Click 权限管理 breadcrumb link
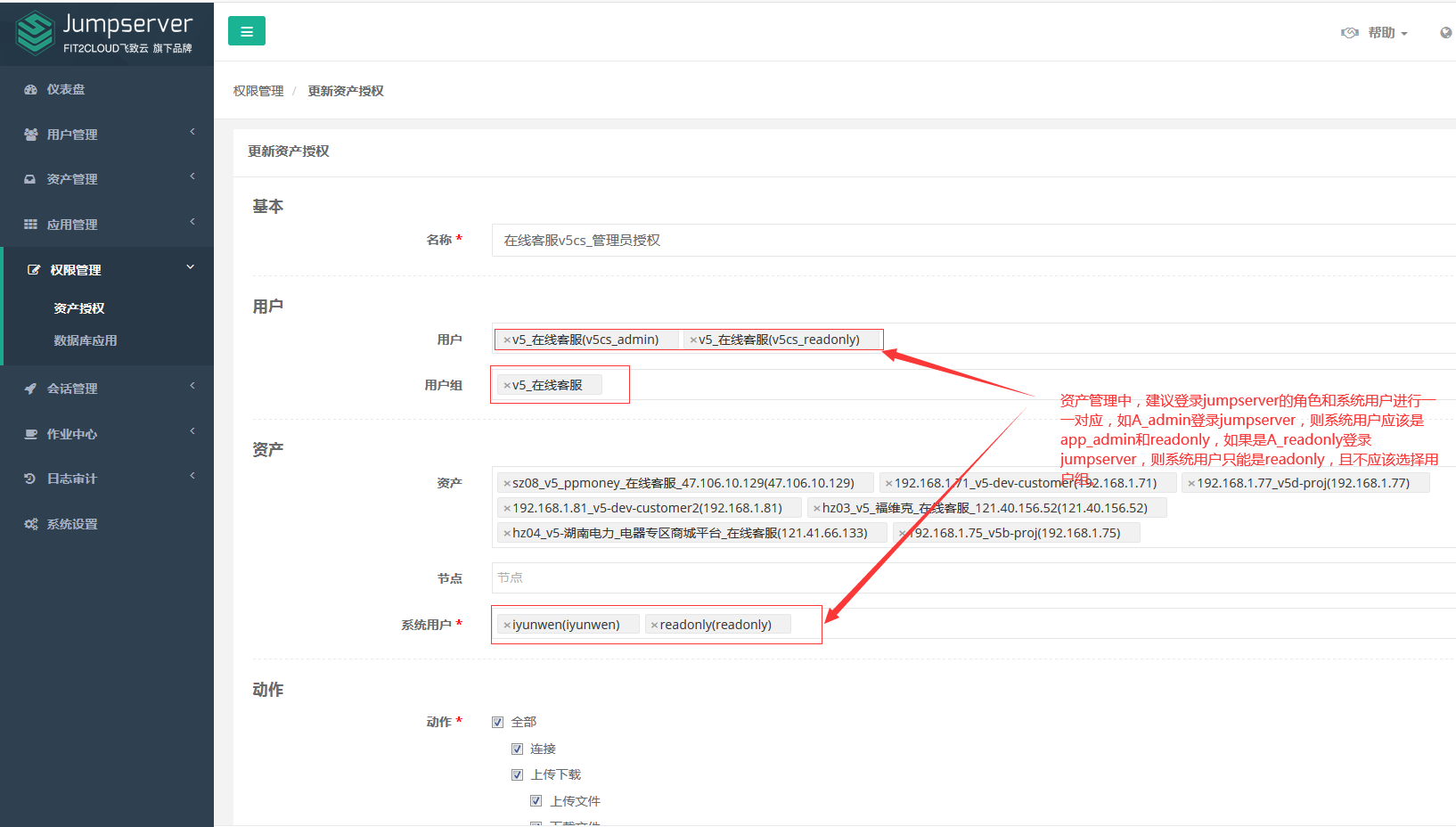The image size is (1456, 827). tap(258, 91)
